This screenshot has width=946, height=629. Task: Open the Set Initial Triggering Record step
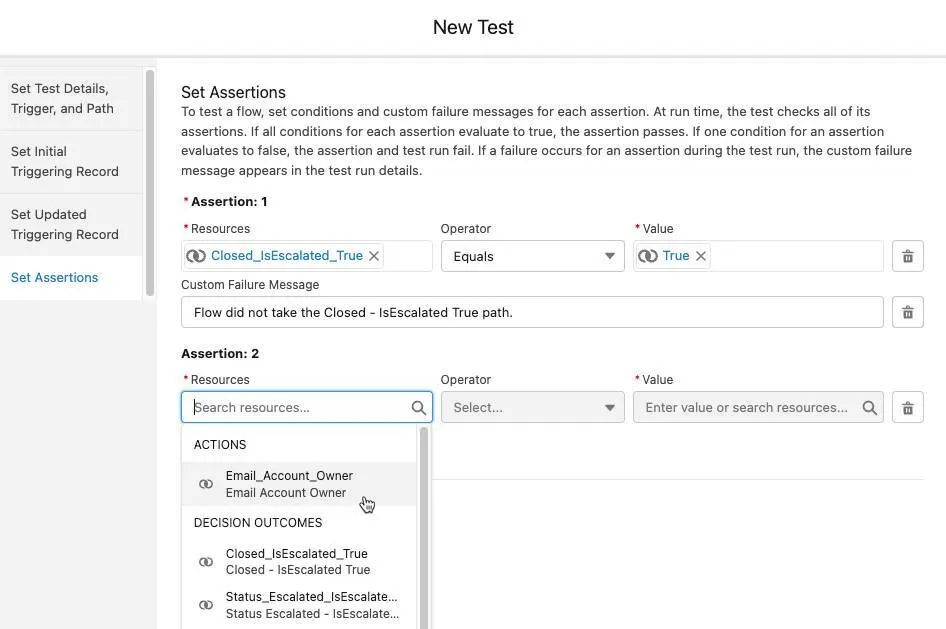[x=64, y=160]
